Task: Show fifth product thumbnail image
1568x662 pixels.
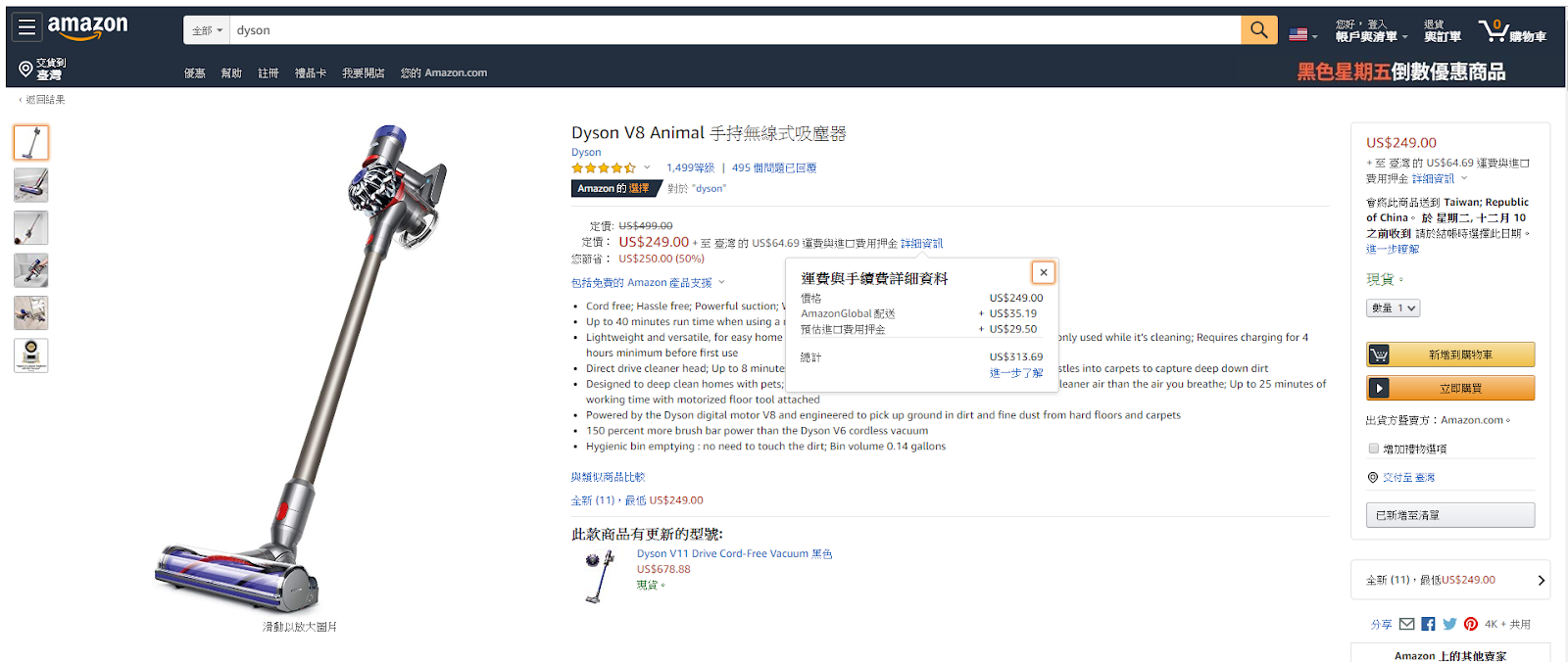Action: point(31,313)
